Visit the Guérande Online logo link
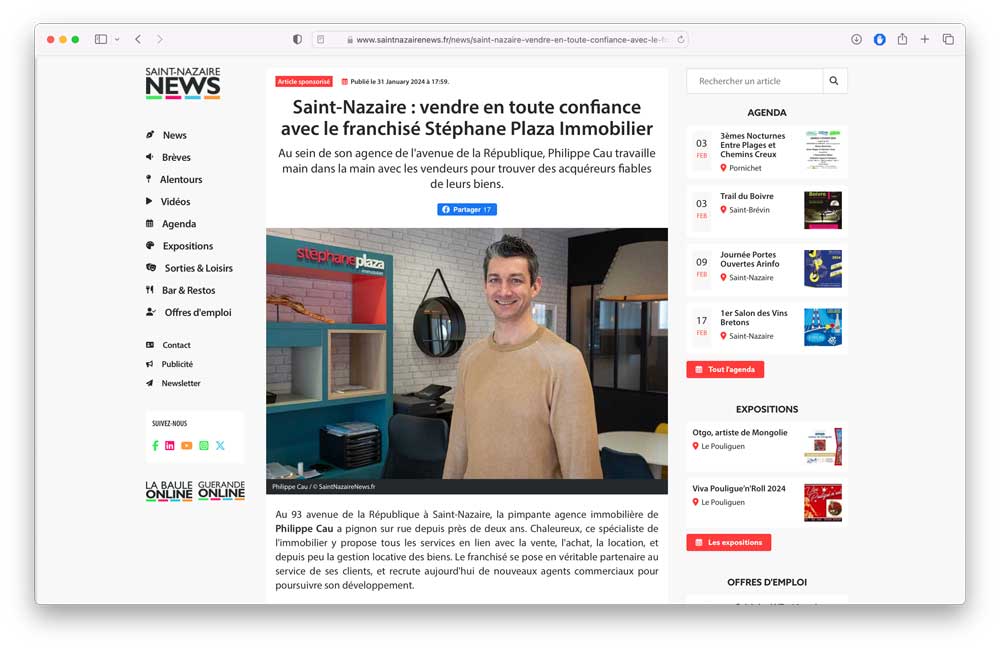This screenshot has width=1000, height=650. [x=221, y=490]
